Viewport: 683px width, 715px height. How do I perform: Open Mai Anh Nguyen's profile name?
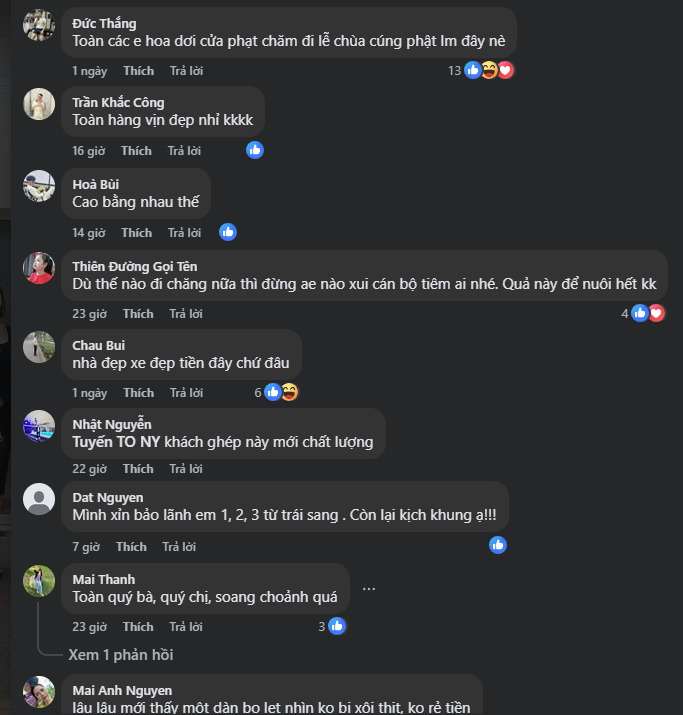pos(122,690)
